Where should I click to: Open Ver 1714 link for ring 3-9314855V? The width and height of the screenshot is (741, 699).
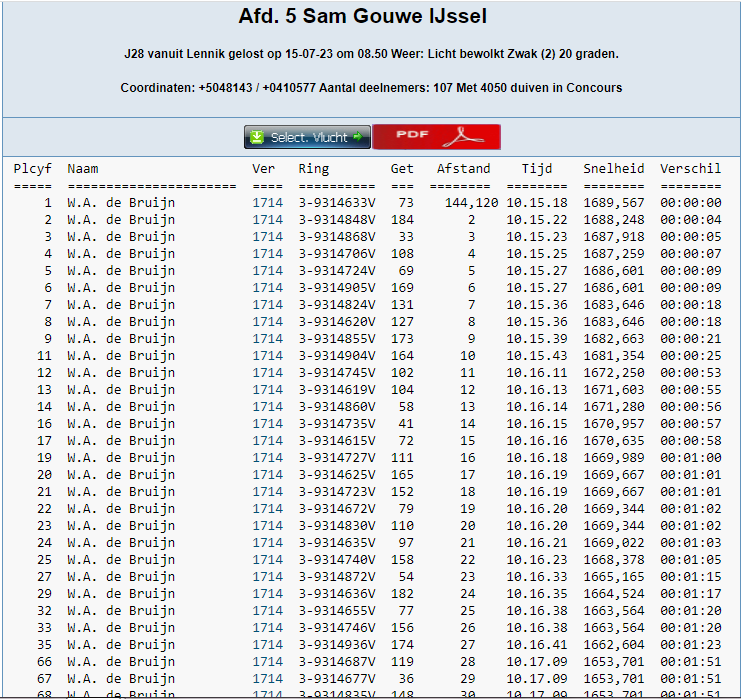coord(267,339)
